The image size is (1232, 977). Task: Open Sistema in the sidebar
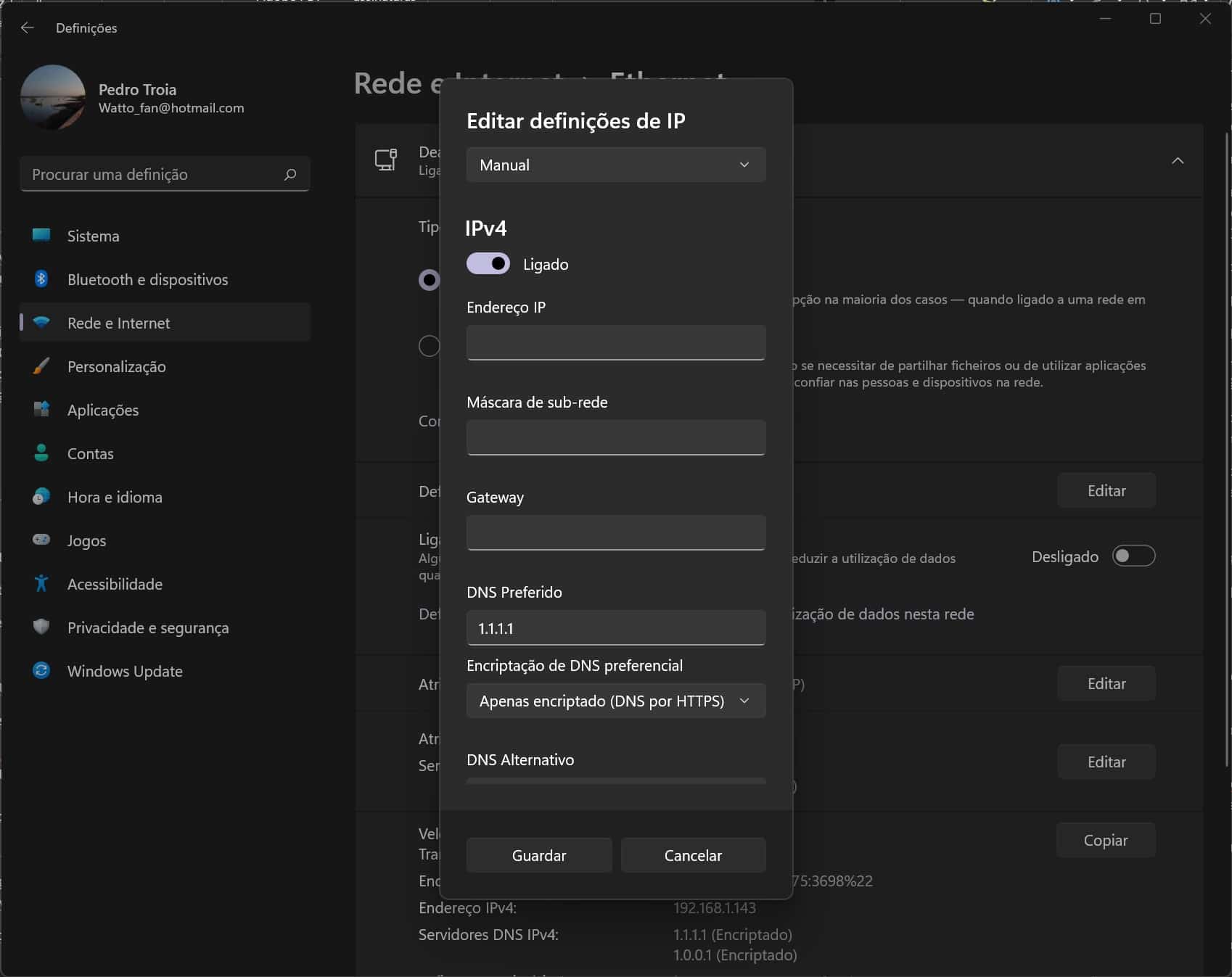[x=93, y=236]
